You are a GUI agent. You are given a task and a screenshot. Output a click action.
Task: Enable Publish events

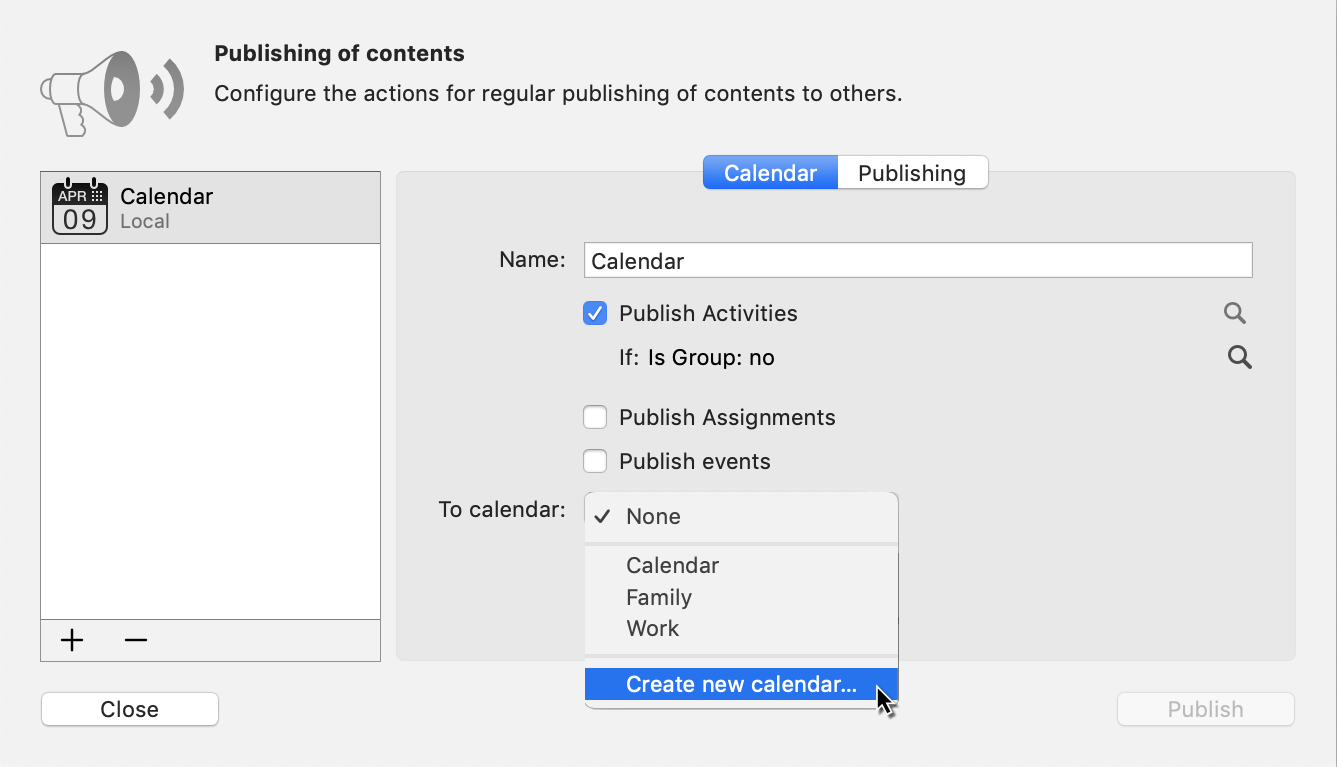tap(595, 461)
